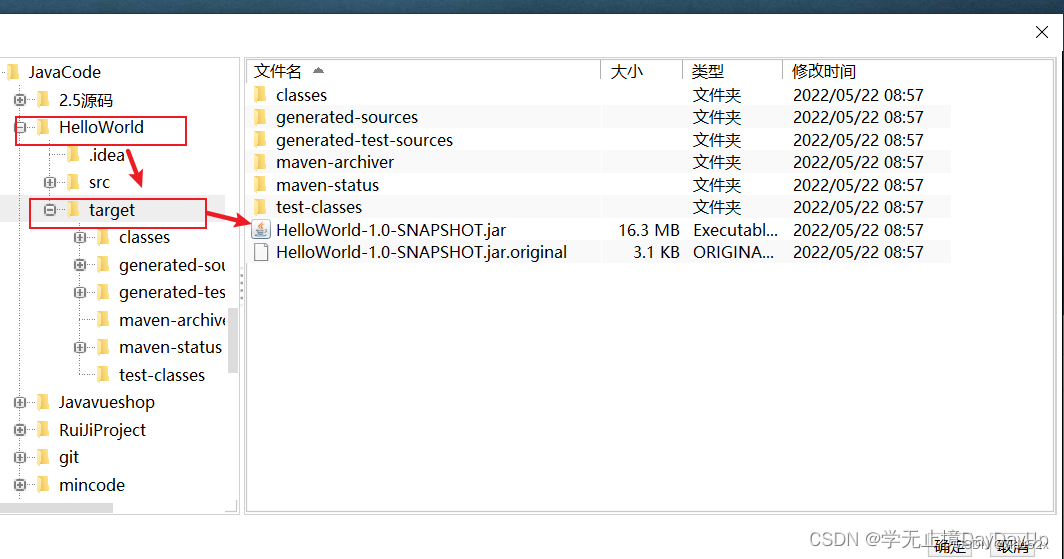
Task: Collapse the target tree node
Action: tap(50, 210)
